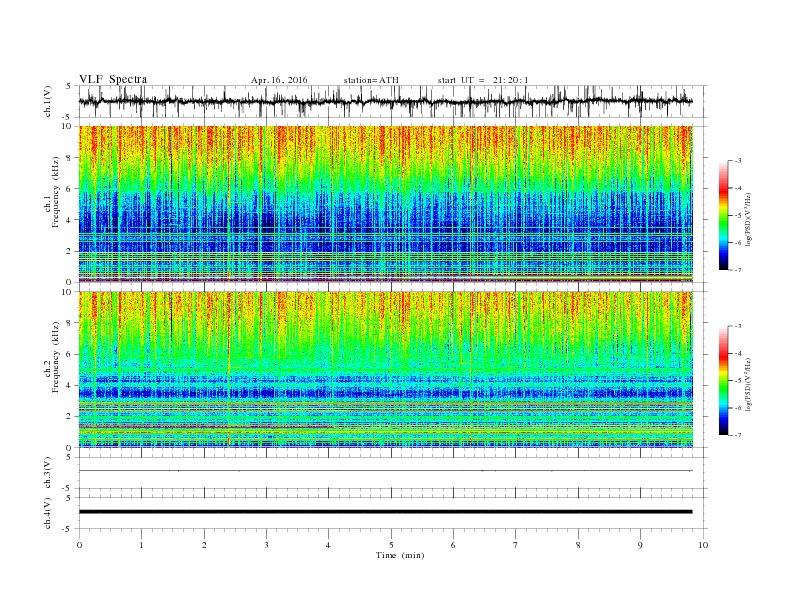Click inside the ch.1 spectrogram panel
Image resolution: width=792 pixels, height=612 pixels.
tap(386, 204)
